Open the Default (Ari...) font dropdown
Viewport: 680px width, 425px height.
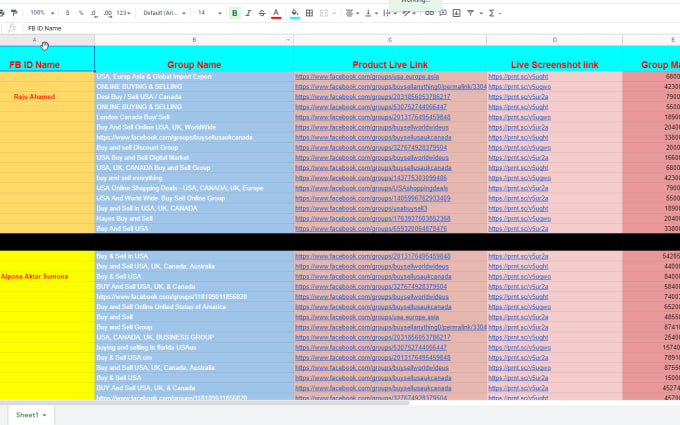pyautogui.click(x=164, y=13)
